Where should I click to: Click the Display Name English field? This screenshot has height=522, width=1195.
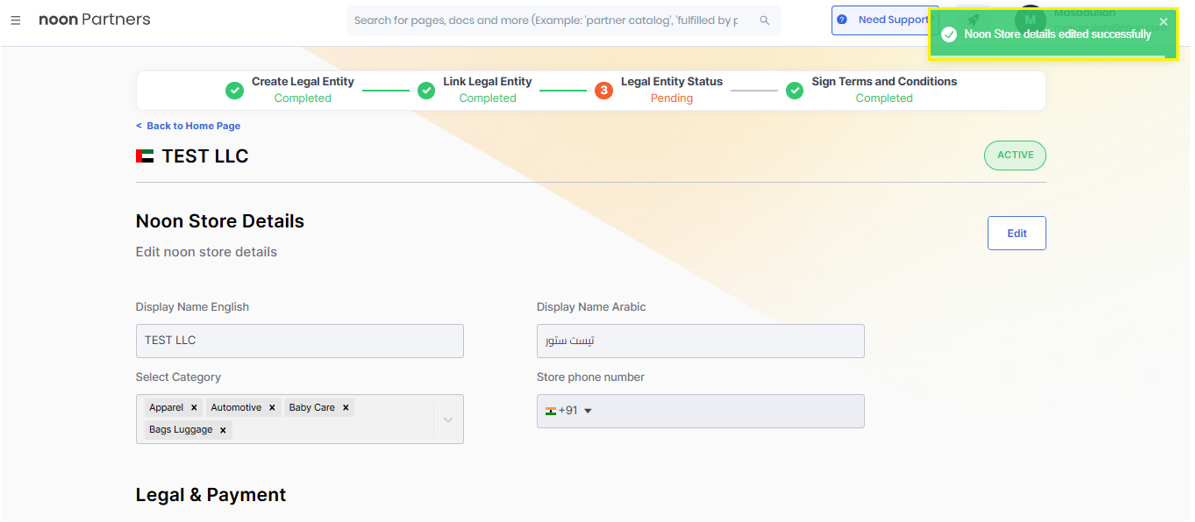300,341
